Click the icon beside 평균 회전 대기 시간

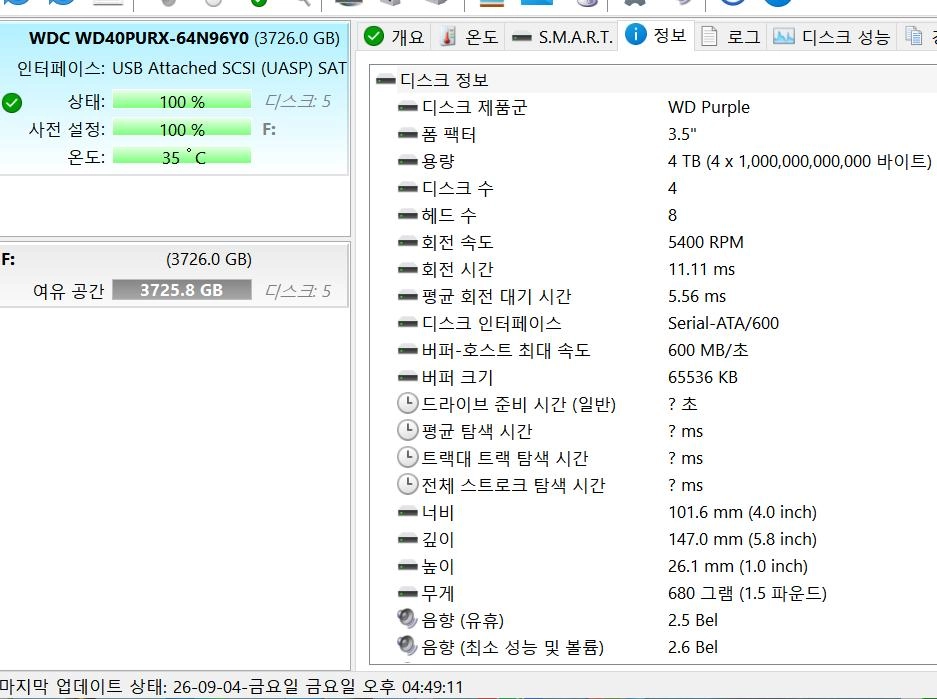coord(408,296)
